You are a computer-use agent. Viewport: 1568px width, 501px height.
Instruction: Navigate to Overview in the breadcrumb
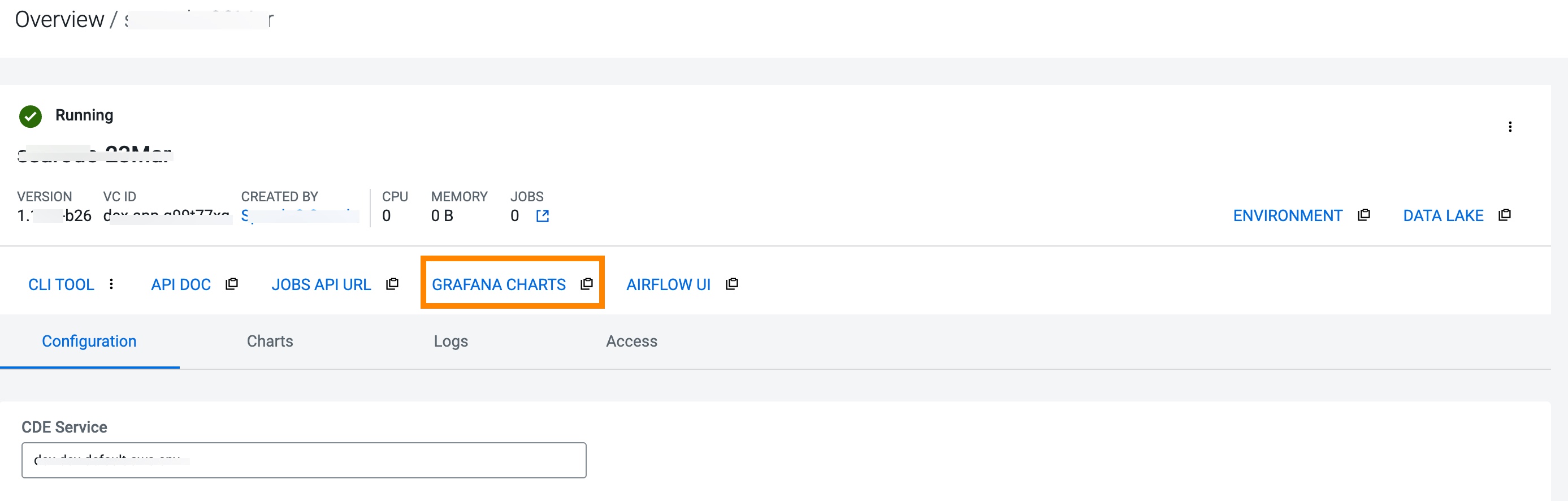[60, 19]
